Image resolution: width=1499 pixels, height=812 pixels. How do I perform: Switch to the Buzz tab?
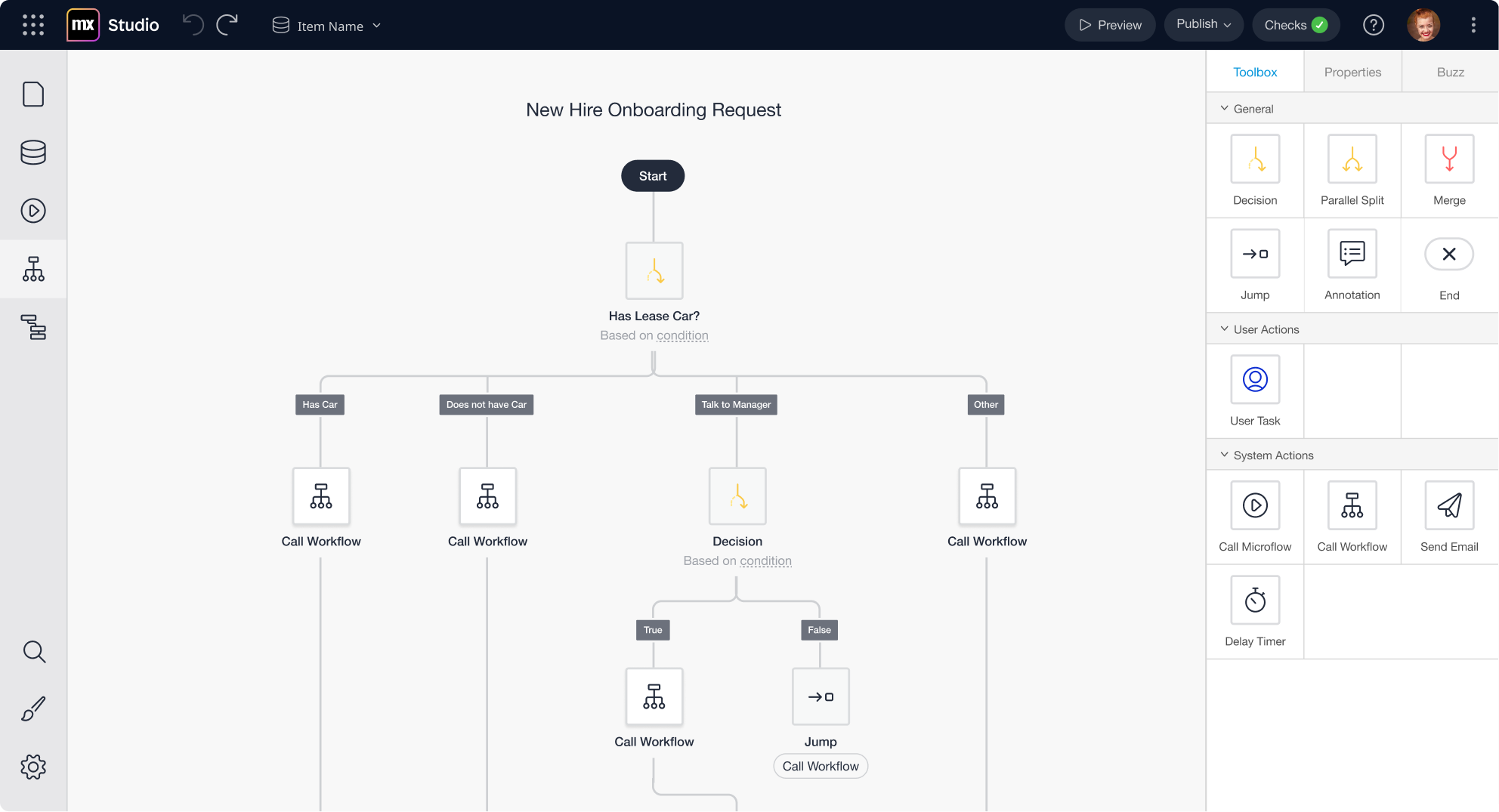click(x=1450, y=72)
